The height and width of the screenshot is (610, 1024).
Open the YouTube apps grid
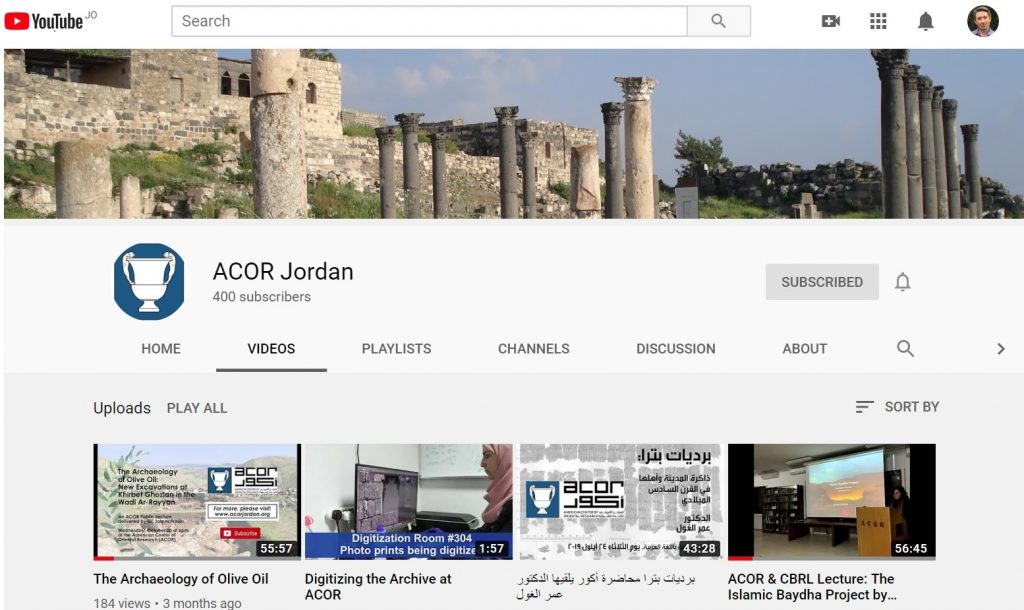pyautogui.click(x=878, y=20)
